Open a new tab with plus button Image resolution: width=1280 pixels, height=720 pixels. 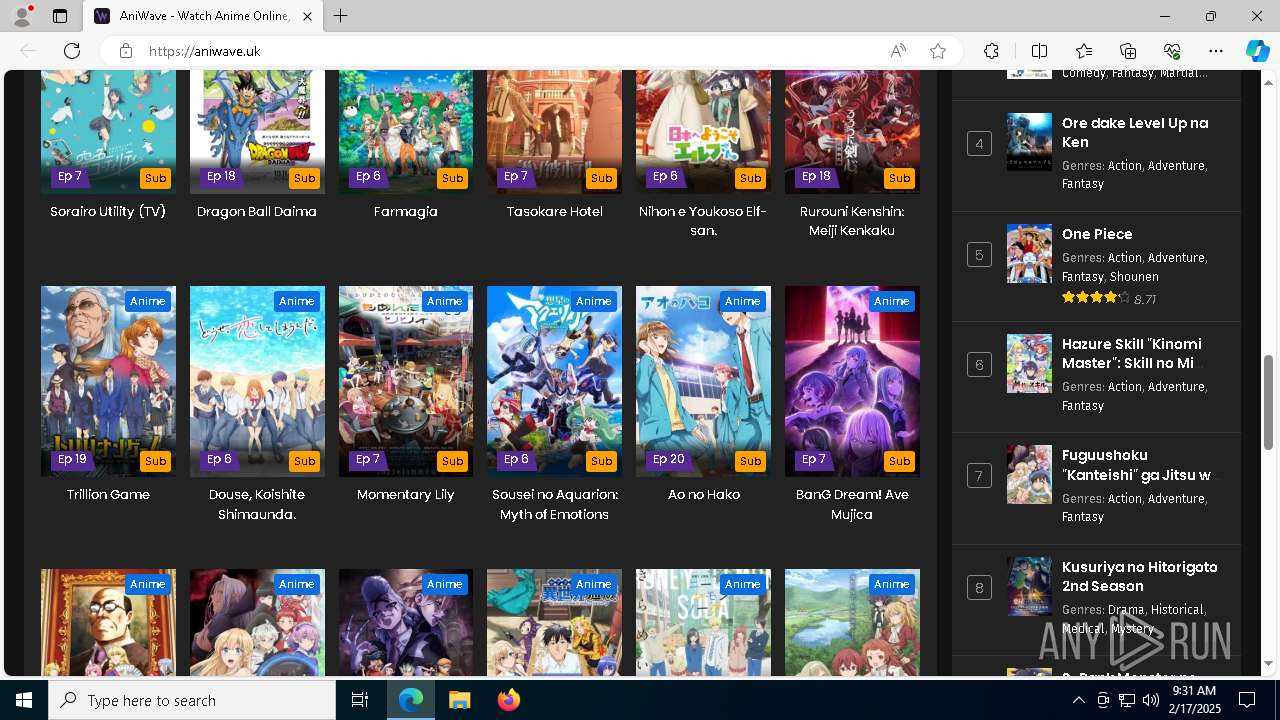click(341, 16)
